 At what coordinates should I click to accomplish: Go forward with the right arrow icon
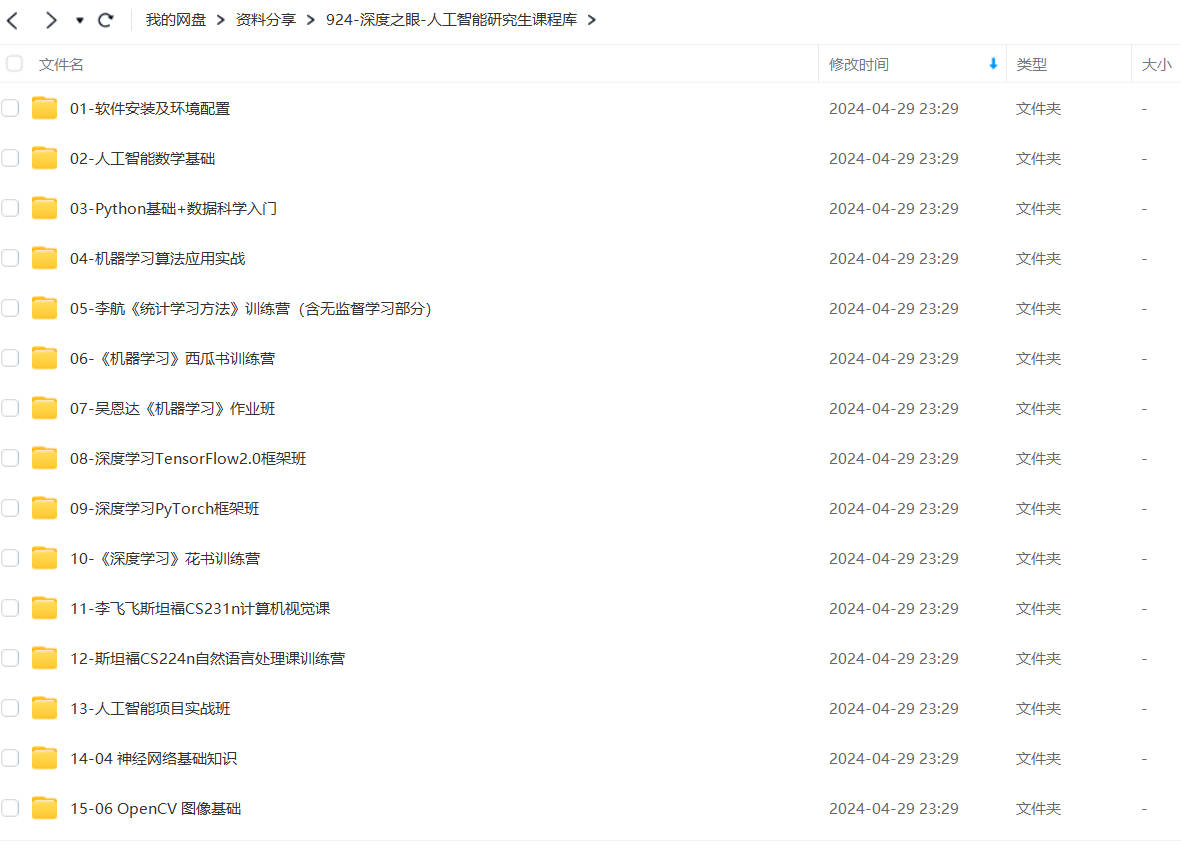pyautogui.click(x=50, y=20)
